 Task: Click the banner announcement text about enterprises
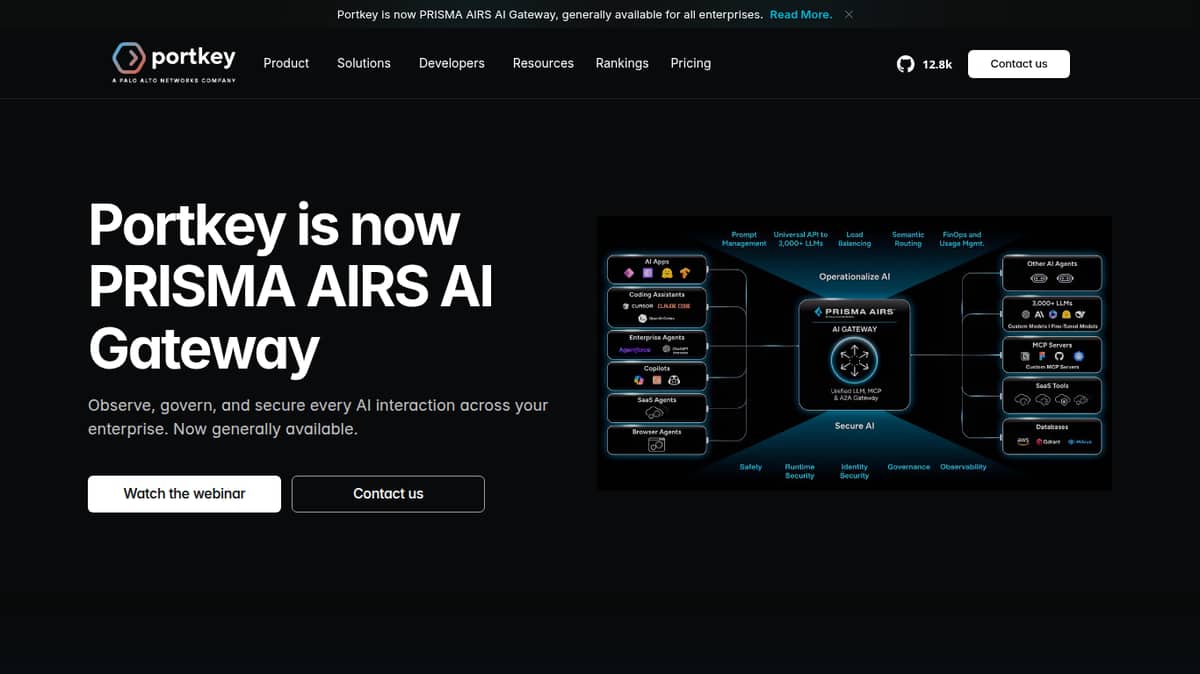(550, 14)
